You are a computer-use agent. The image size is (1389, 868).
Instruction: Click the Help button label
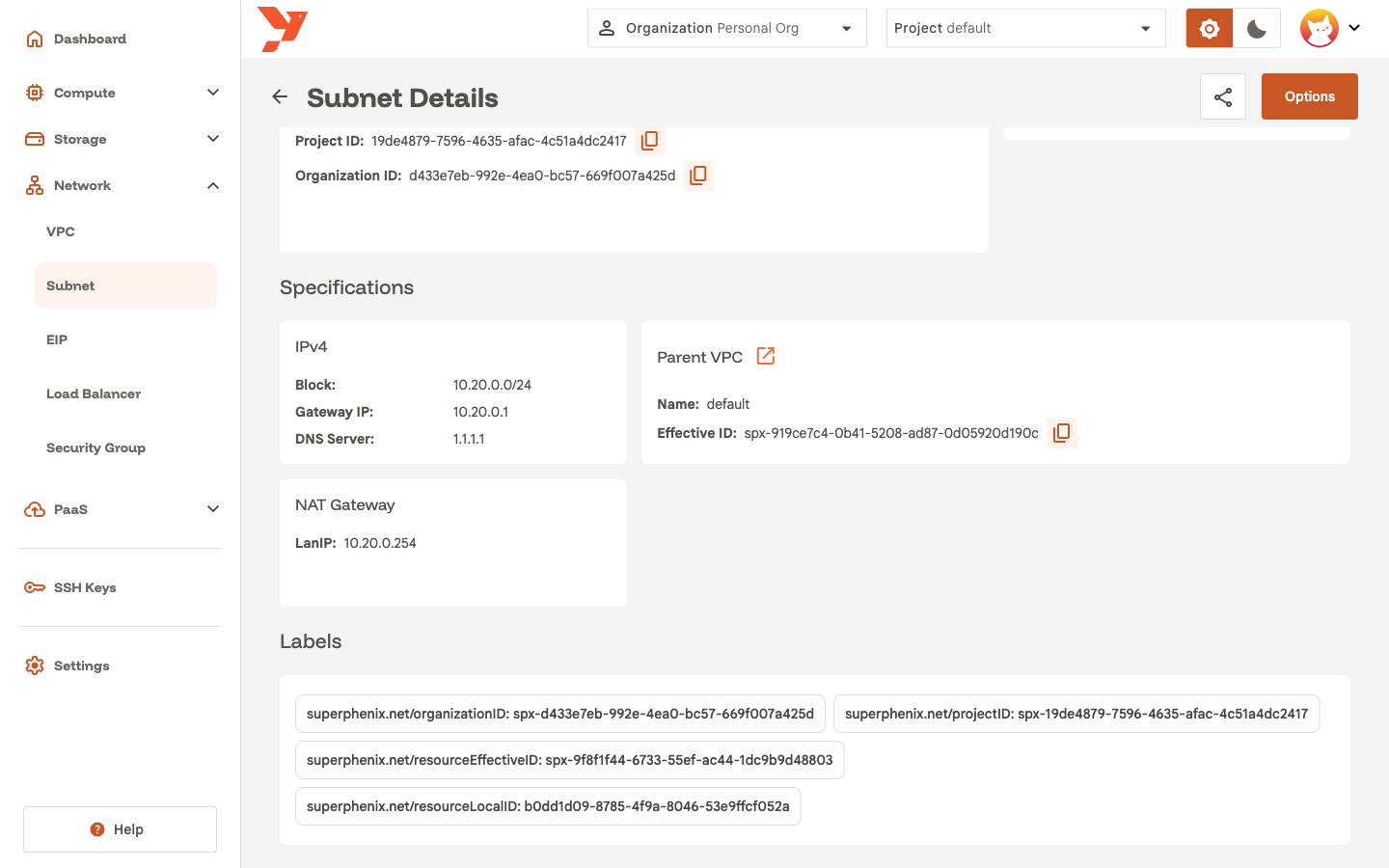click(x=128, y=829)
